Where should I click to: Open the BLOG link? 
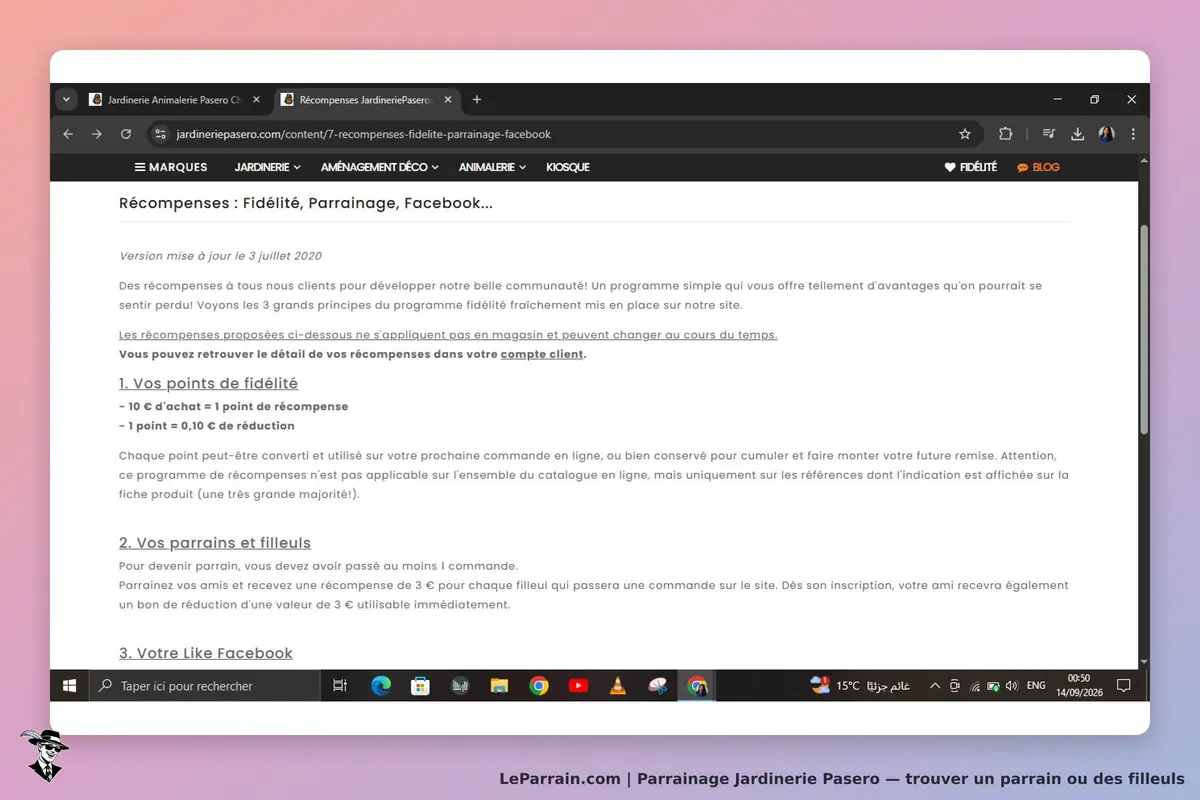pyautogui.click(x=1038, y=167)
